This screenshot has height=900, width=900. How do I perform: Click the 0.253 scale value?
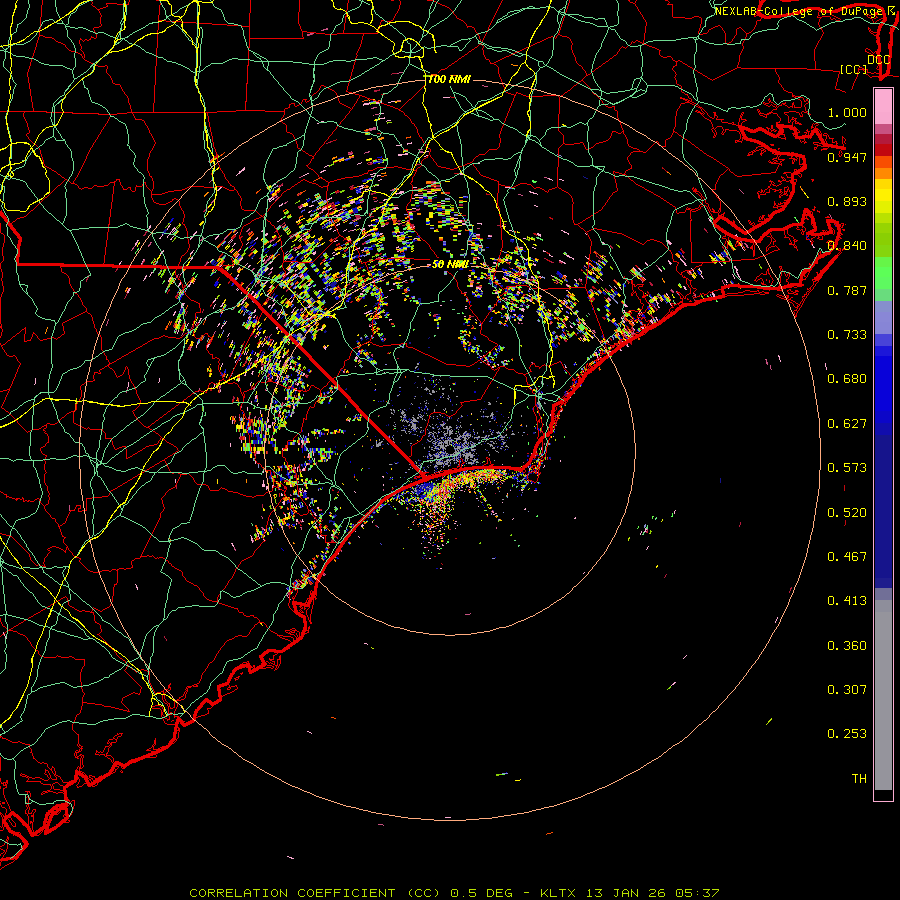(x=847, y=734)
